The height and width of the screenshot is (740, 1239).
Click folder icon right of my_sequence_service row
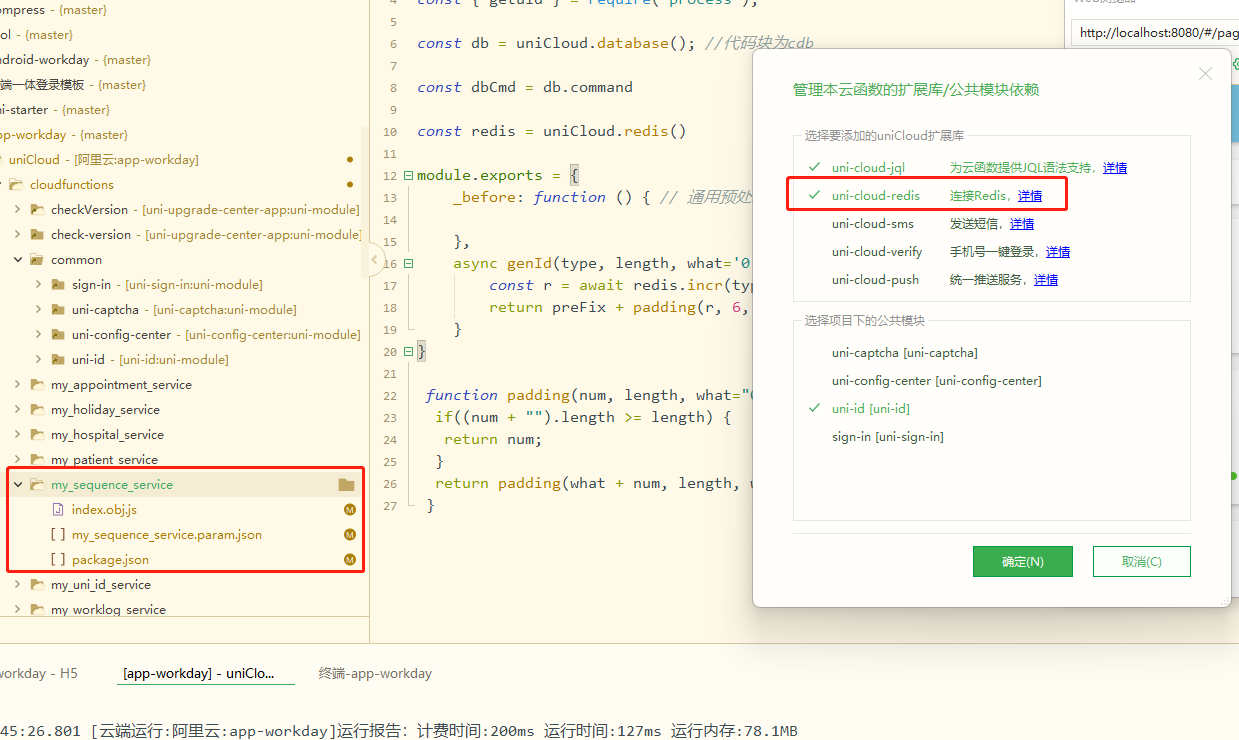346,485
